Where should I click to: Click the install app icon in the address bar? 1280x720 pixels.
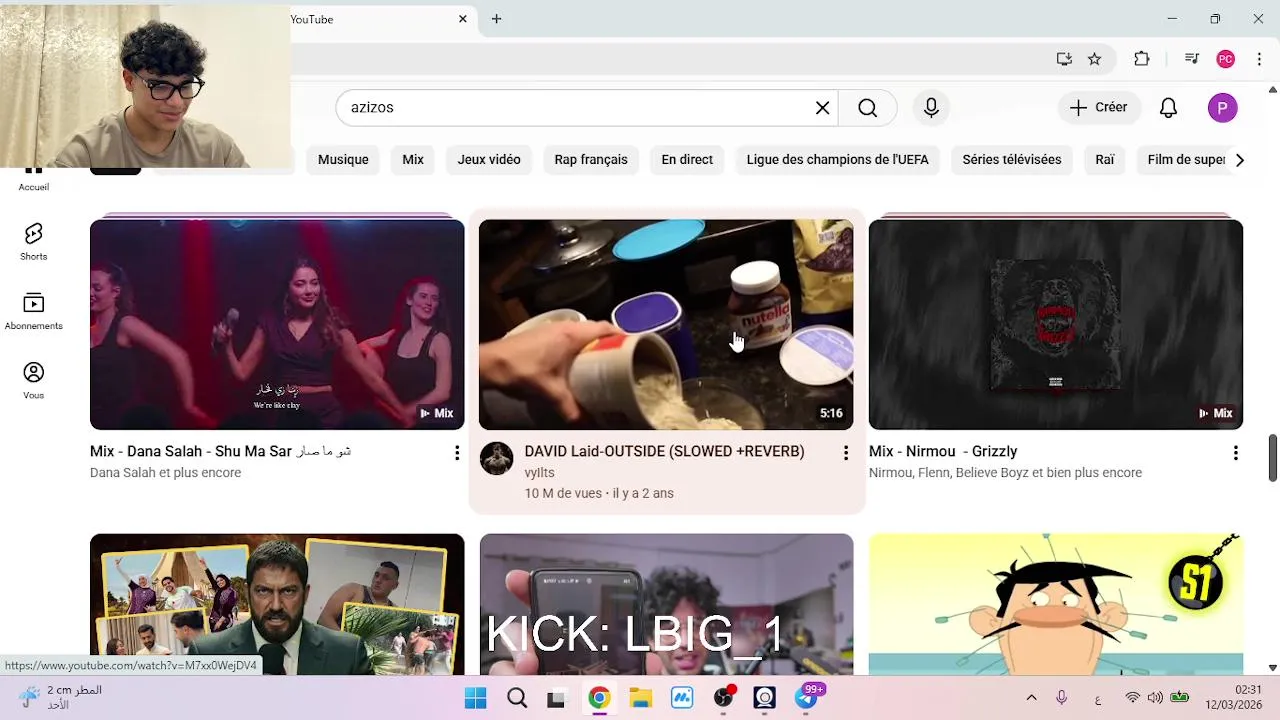click(1064, 59)
